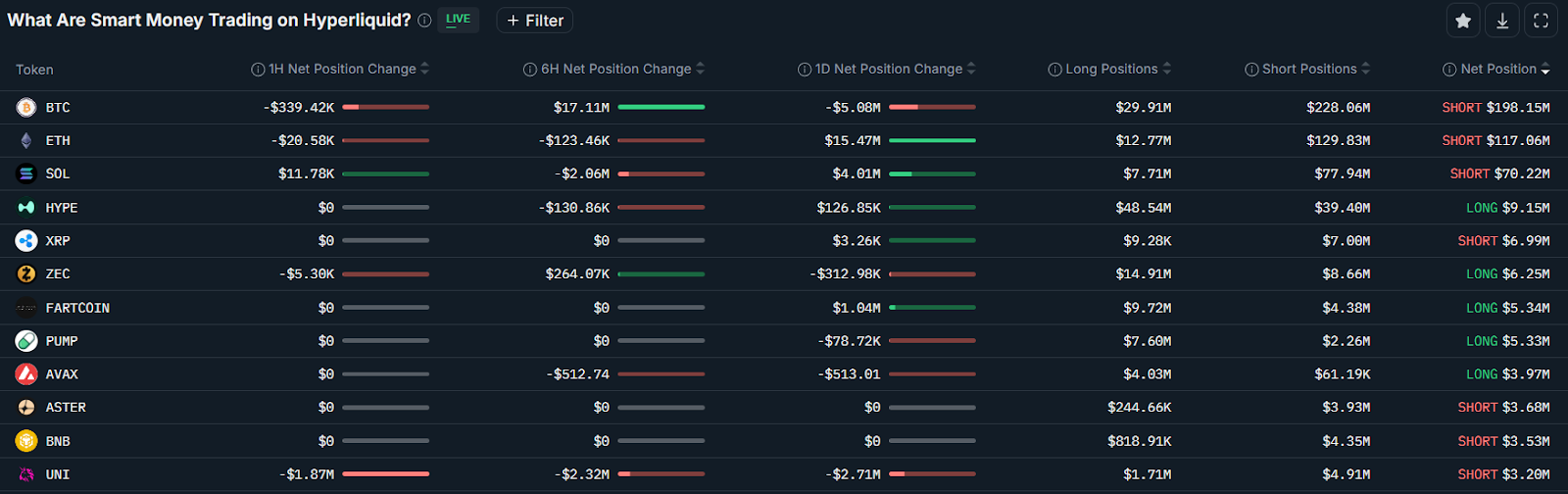Open the HYPE token row link
The width and height of the screenshot is (1568, 494).
pos(61,208)
